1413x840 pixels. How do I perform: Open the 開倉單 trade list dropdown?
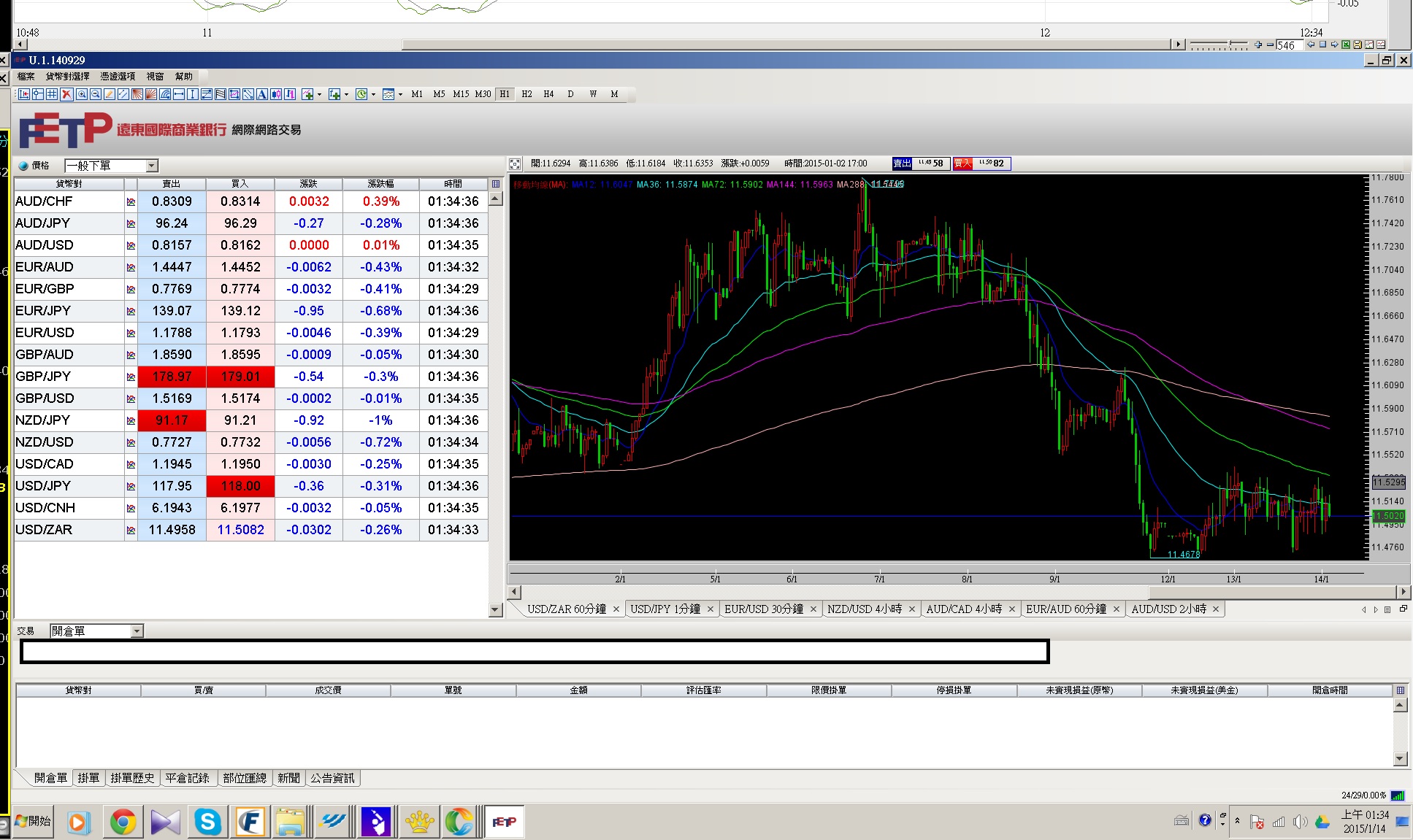tap(137, 631)
